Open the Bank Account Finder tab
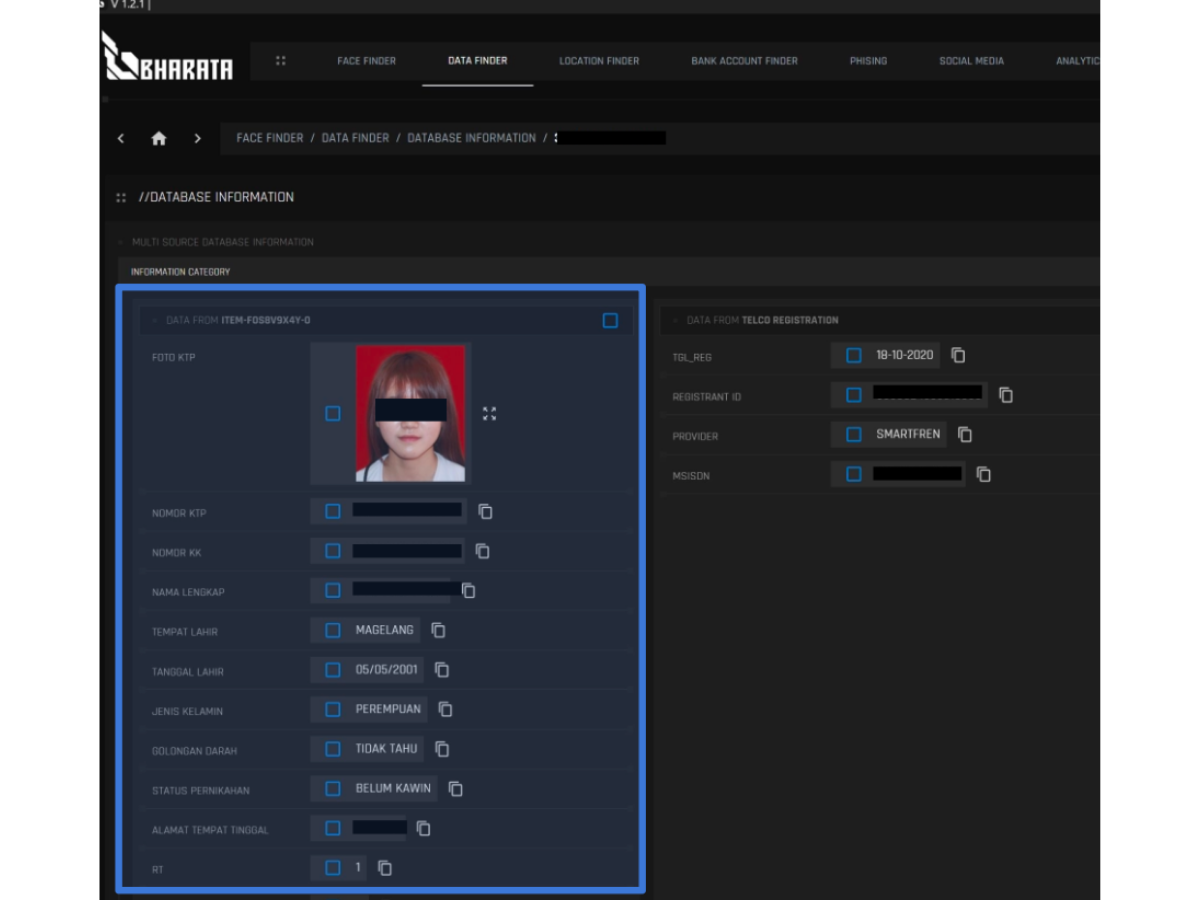This screenshot has width=1200, height=900. click(x=744, y=61)
